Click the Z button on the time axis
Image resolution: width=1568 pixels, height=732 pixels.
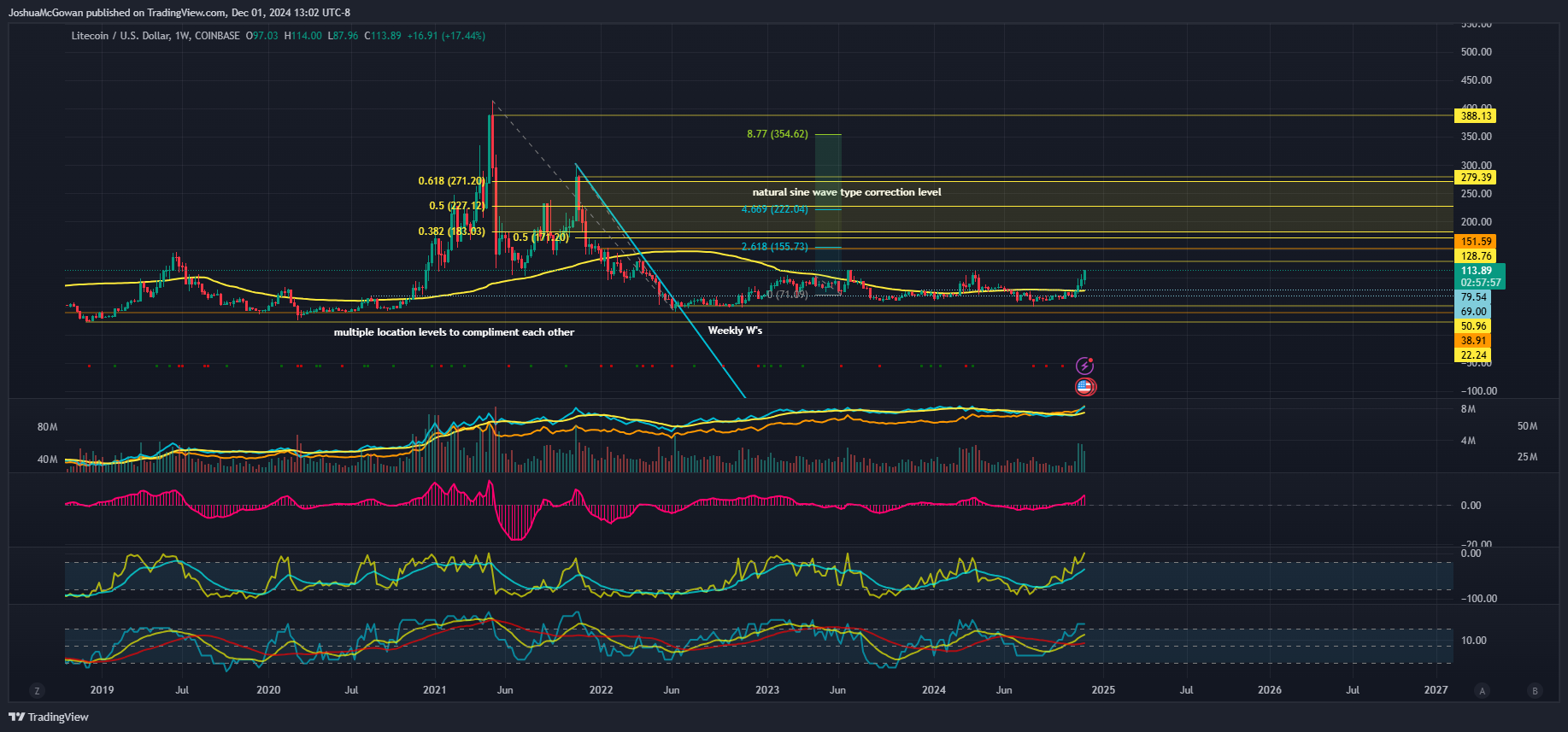pos(37,690)
